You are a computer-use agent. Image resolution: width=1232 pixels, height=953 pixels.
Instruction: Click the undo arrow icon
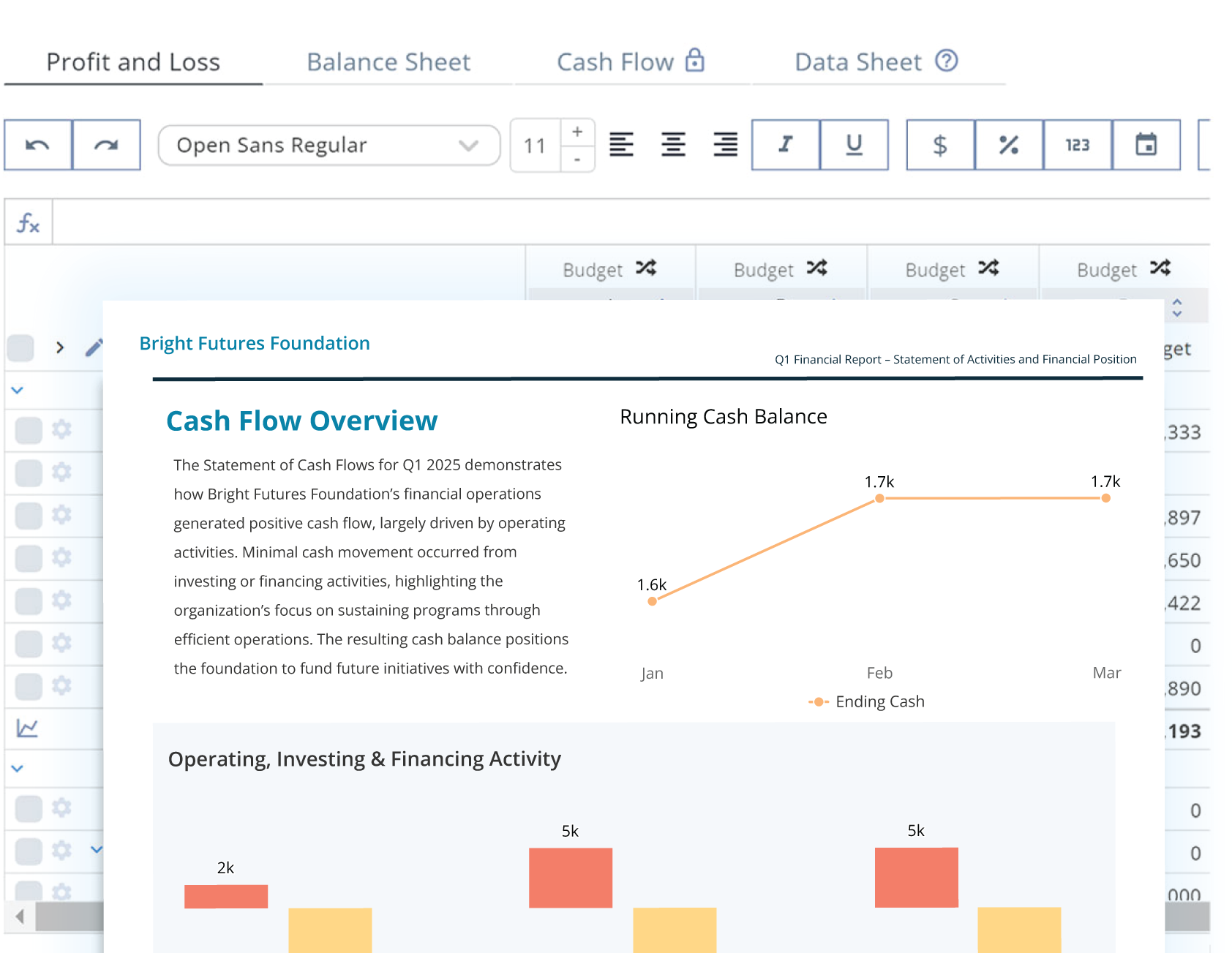(37, 145)
